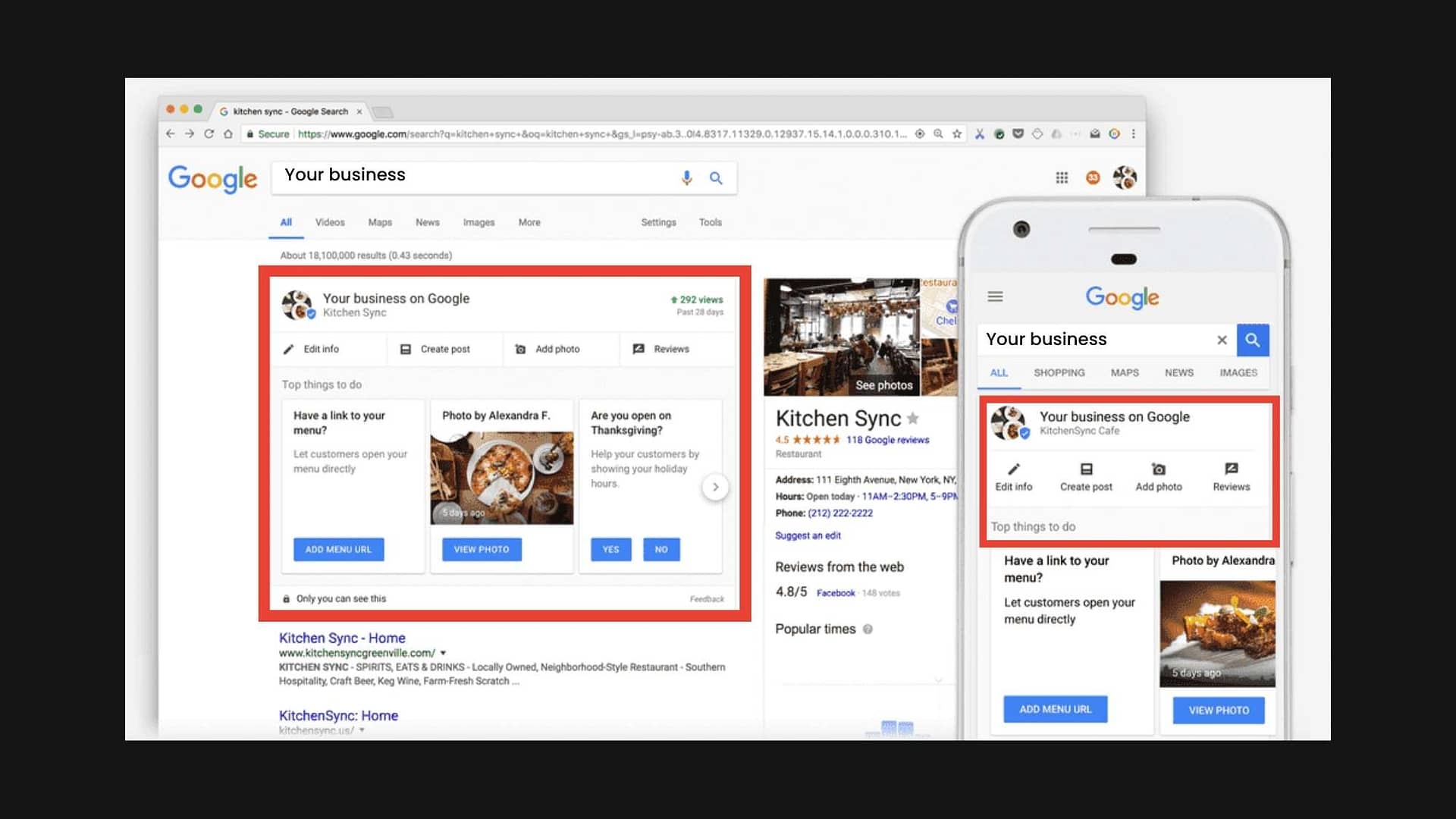Select the MAPS tab on phone
1456x819 pixels.
(1125, 373)
